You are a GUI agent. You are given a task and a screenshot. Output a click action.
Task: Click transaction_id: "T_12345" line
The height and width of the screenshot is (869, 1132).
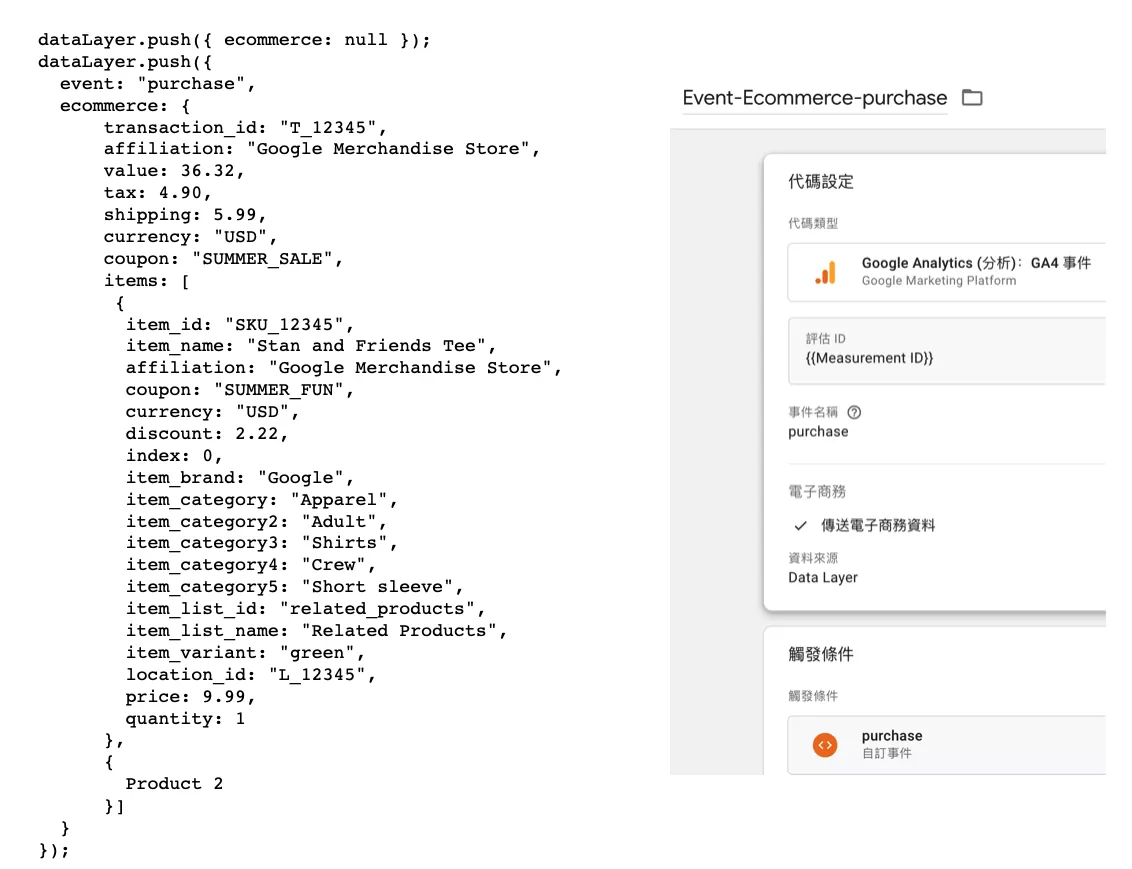[245, 128]
